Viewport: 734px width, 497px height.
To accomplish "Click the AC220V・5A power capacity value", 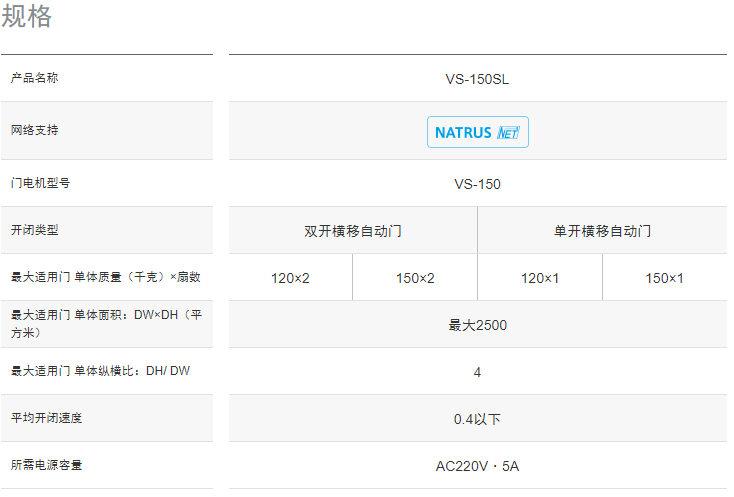I will [477, 466].
